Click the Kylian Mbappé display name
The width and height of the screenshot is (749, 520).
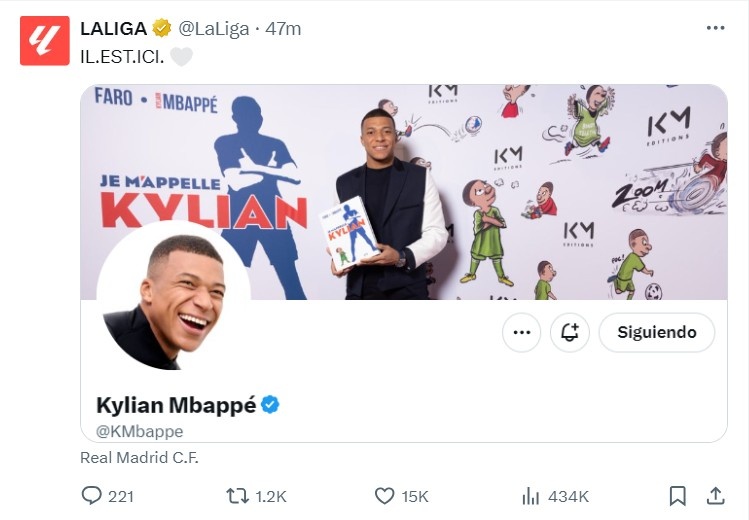(176, 405)
